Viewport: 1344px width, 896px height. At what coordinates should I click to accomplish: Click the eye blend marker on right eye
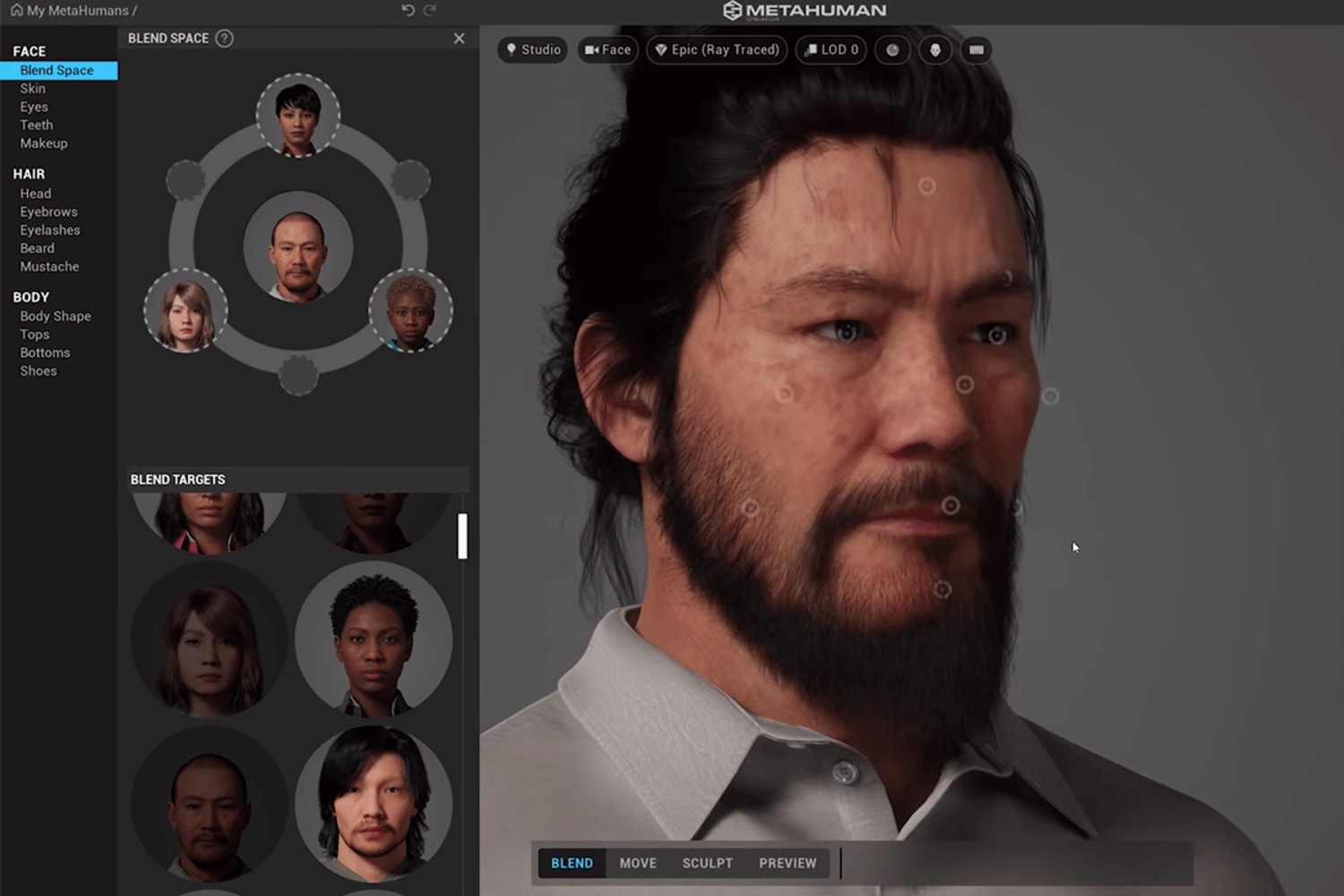pos(996,335)
